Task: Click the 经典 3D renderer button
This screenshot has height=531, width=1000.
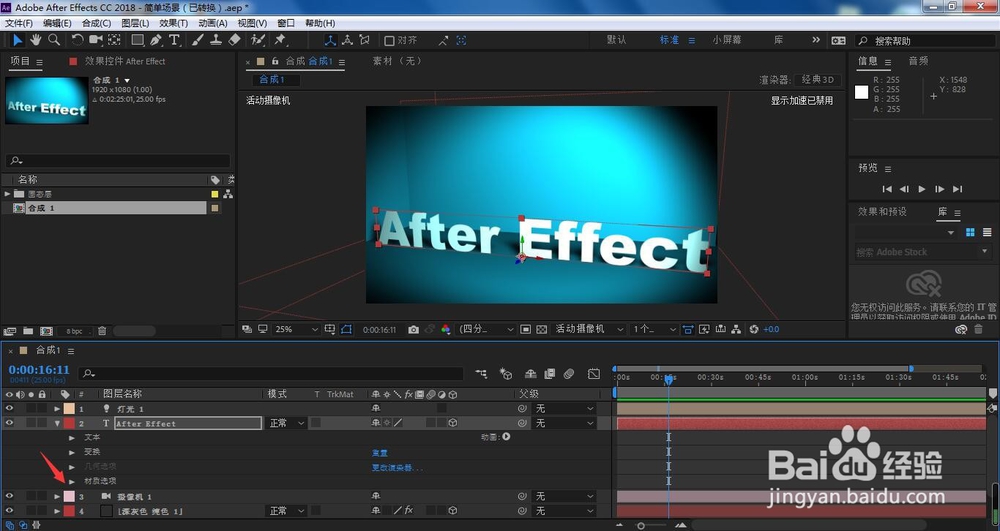Action: pyautogui.click(x=818, y=80)
